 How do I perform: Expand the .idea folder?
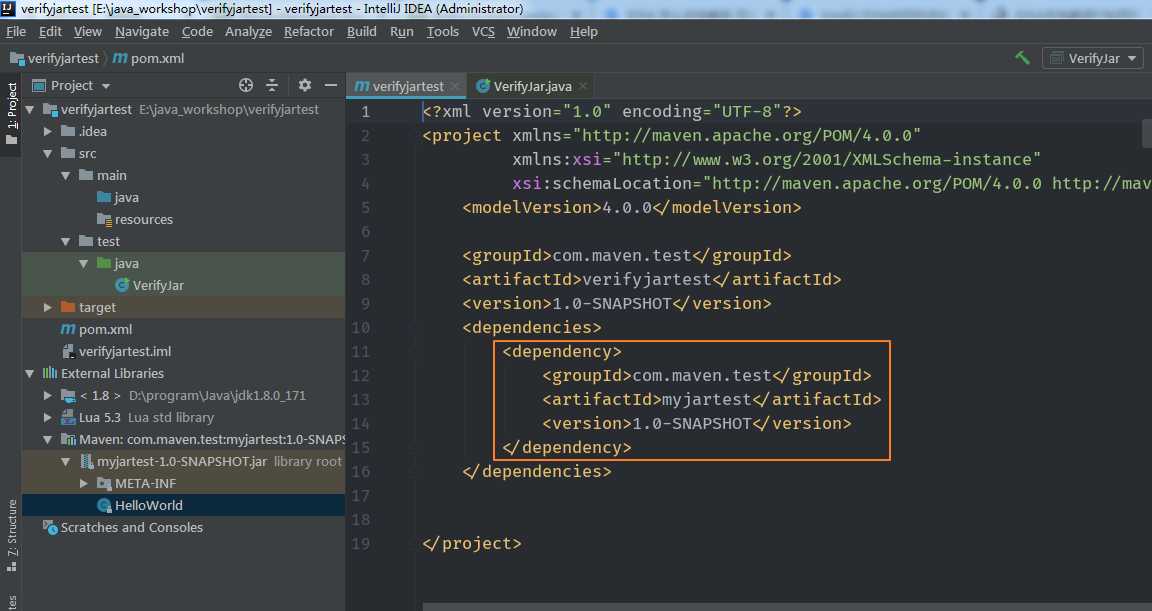[x=48, y=131]
